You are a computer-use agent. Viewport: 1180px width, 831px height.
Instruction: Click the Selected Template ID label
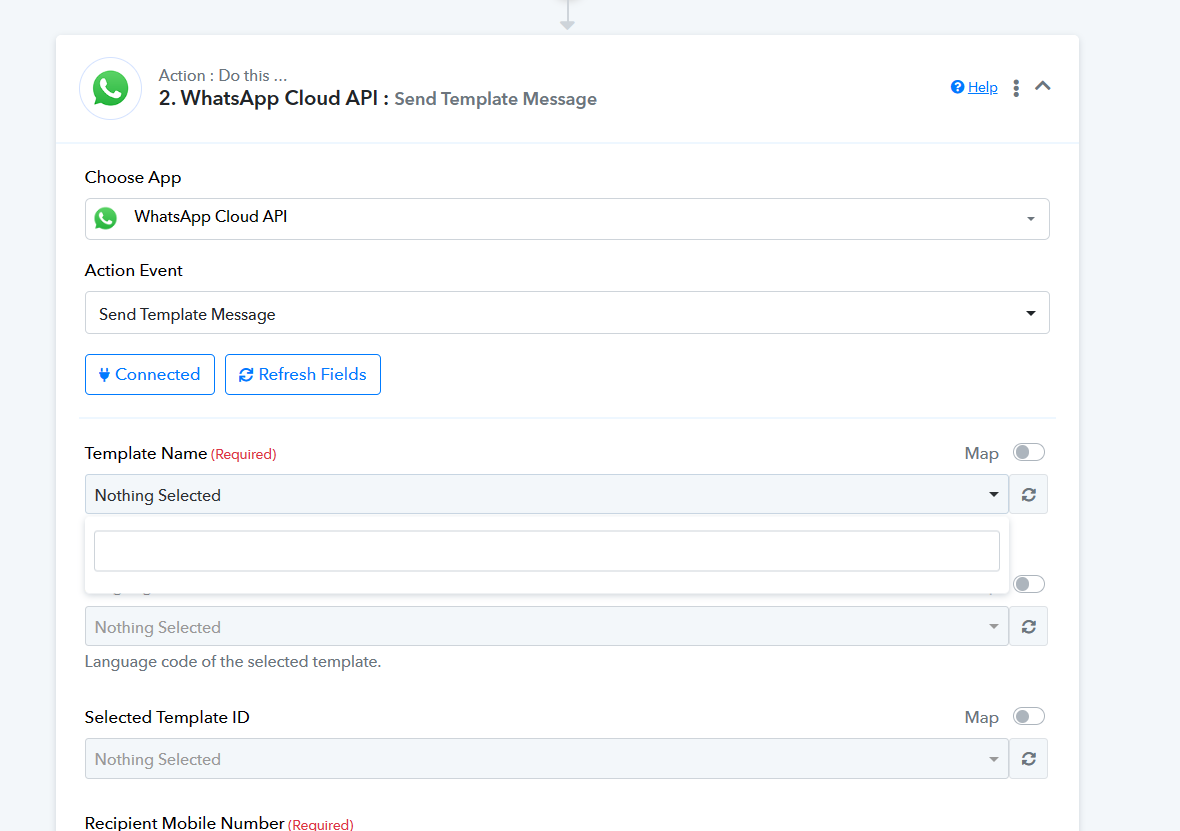click(167, 717)
